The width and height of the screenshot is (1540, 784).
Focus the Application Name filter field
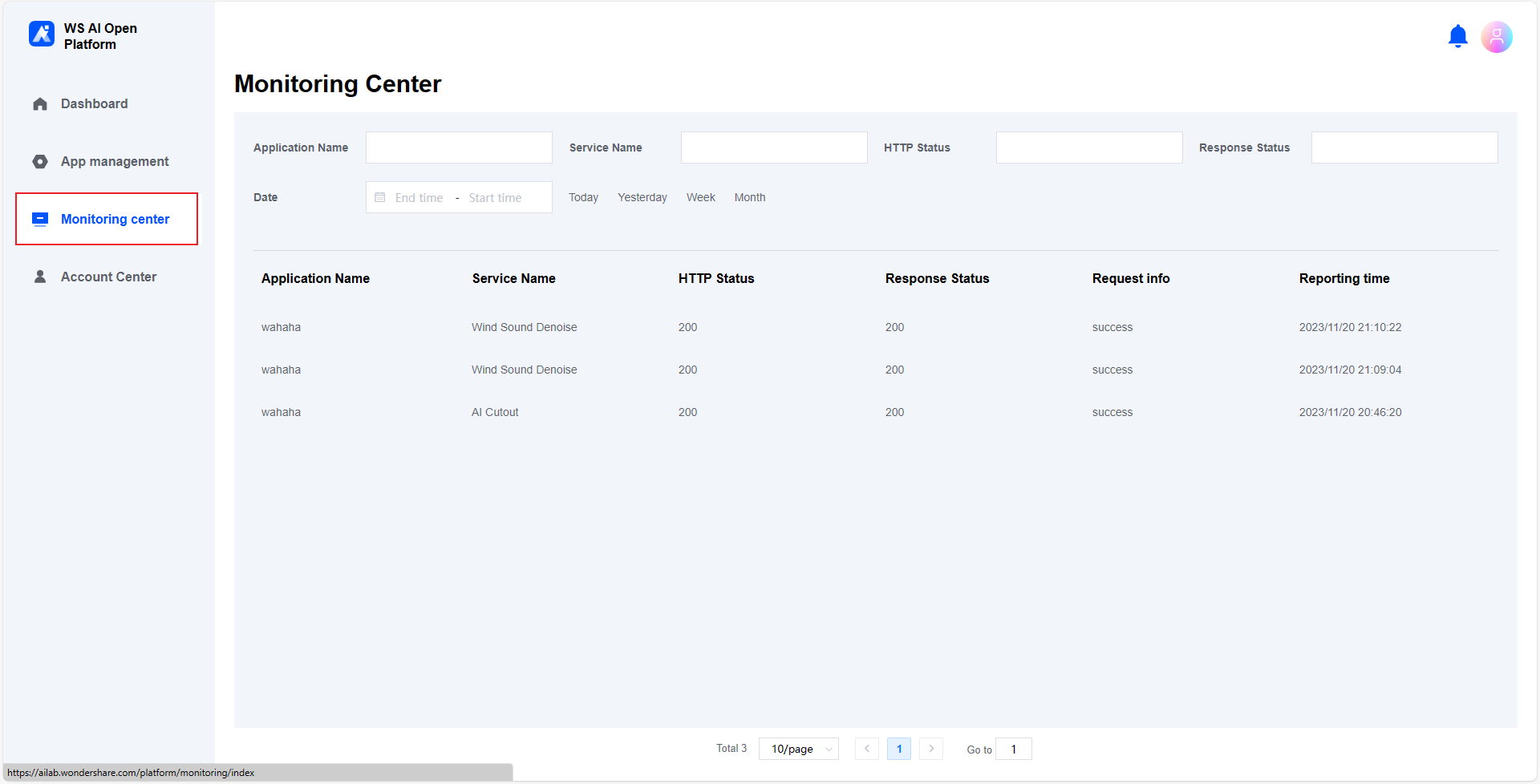pos(459,148)
